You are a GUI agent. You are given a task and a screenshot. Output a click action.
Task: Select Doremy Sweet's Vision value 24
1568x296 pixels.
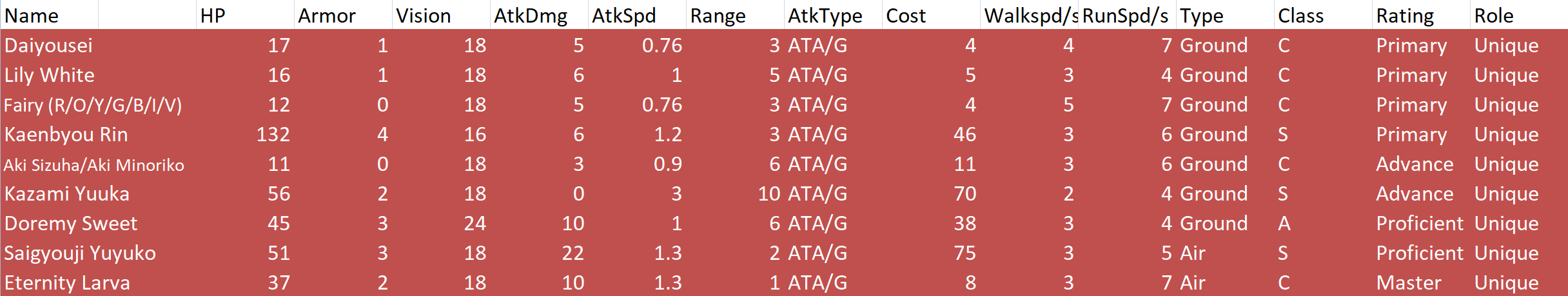click(x=475, y=223)
